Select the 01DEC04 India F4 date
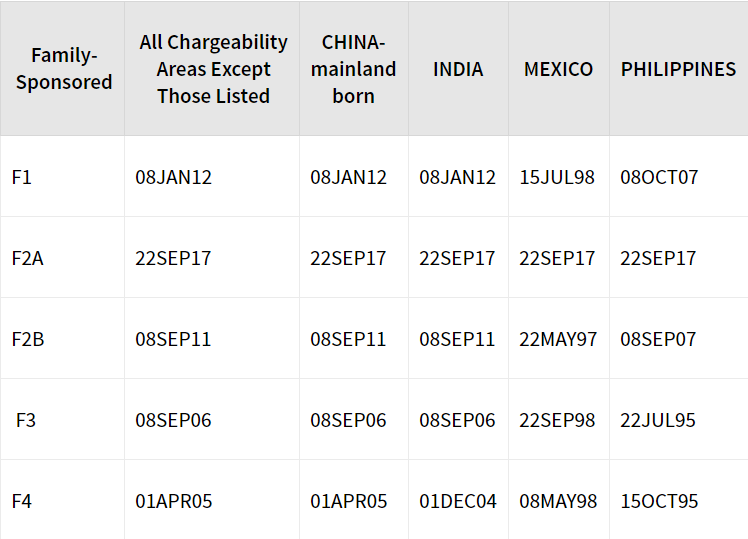Image resolution: width=748 pixels, height=539 pixels. coord(458,501)
